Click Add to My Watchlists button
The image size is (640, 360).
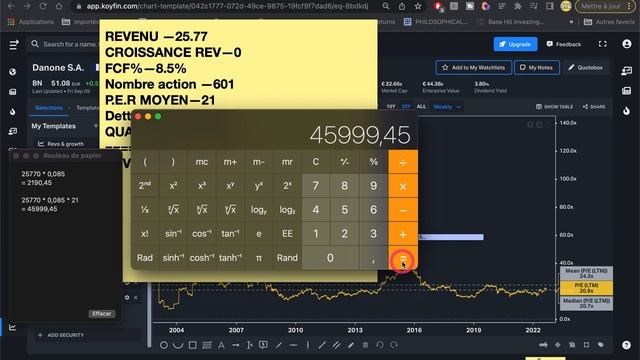click(x=473, y=68)
